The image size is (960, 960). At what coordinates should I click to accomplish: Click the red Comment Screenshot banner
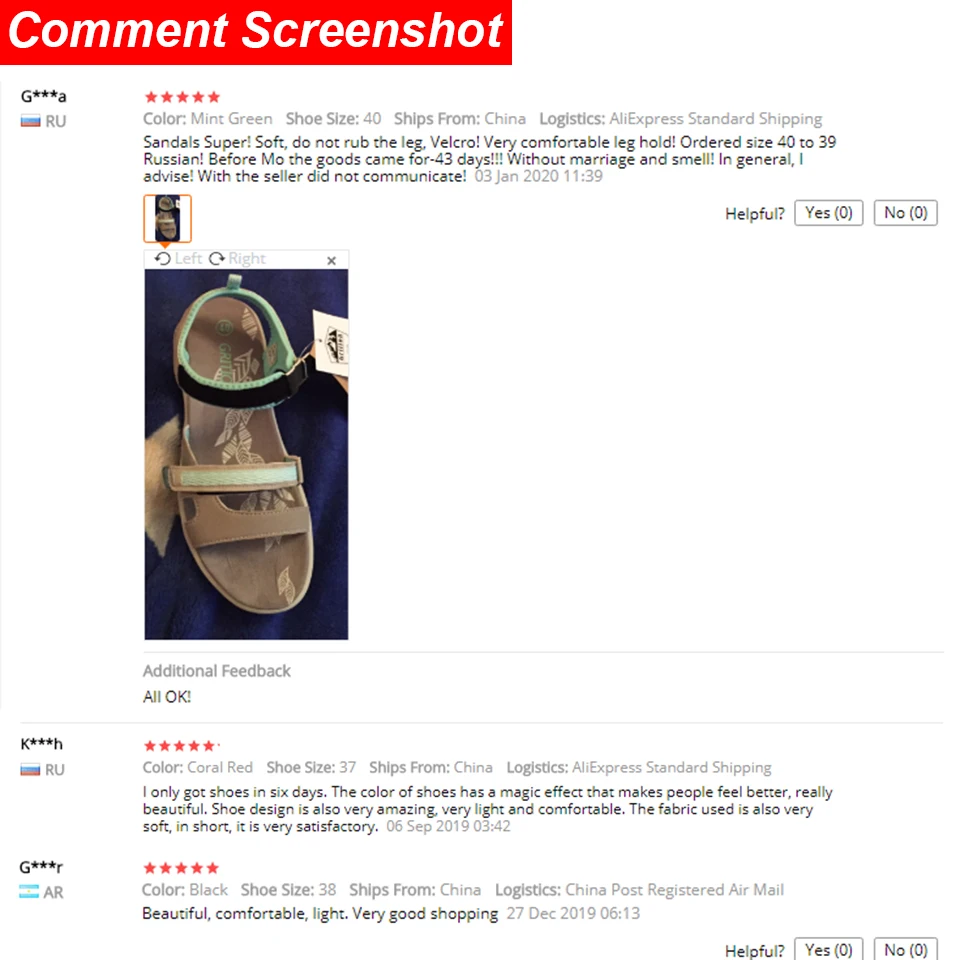pos(255,32)
